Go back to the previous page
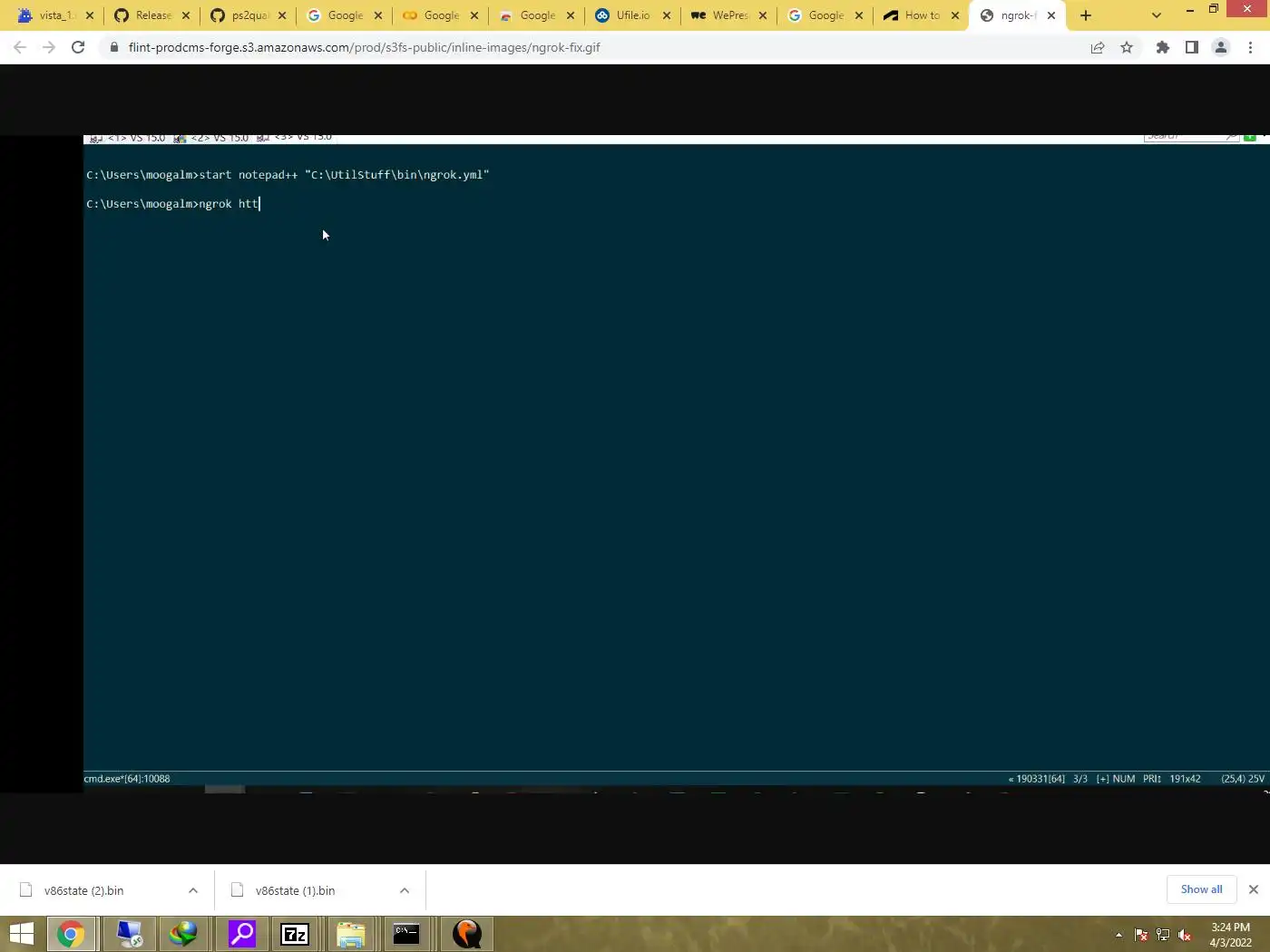This screenshot has width=1270, height=952. [x=20, y=47]
